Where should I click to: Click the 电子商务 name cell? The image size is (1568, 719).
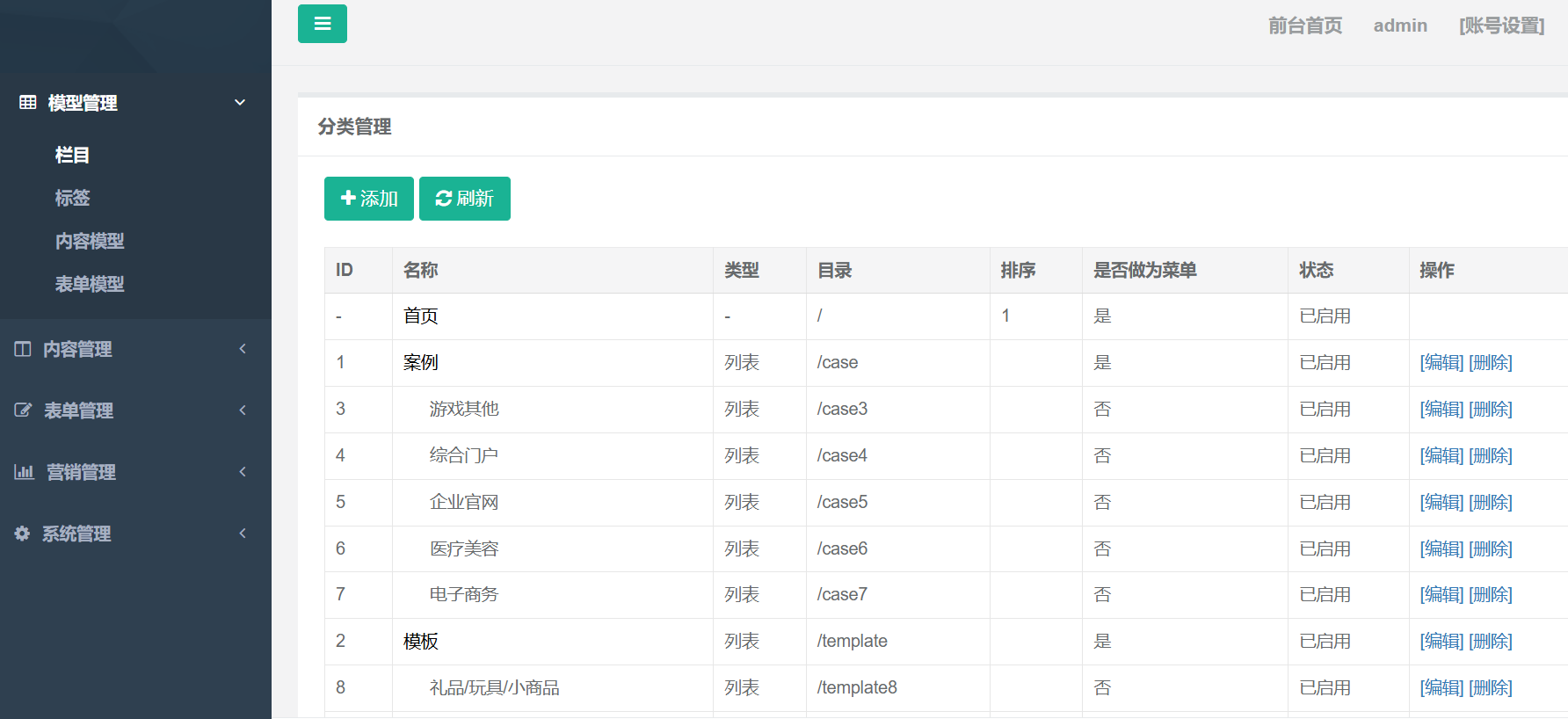[553, 595]
